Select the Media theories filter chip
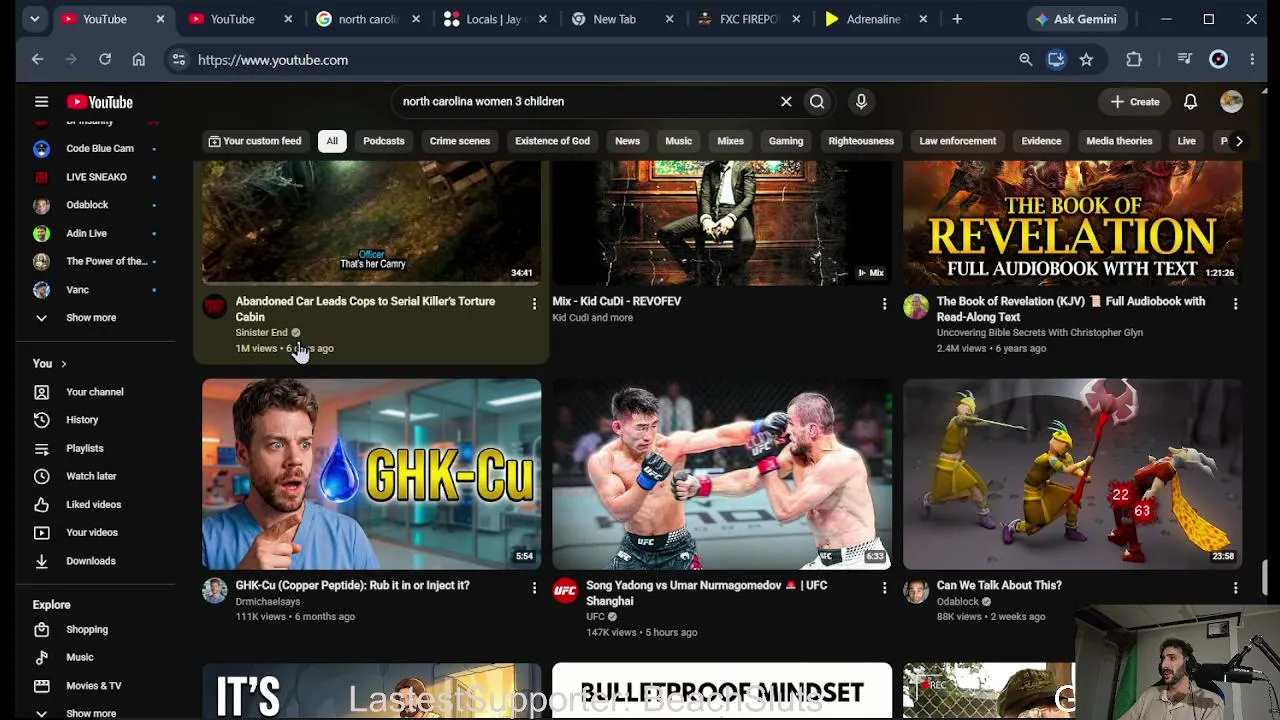The width and height of the screenshot is (1280, 720). point(1119,141)
